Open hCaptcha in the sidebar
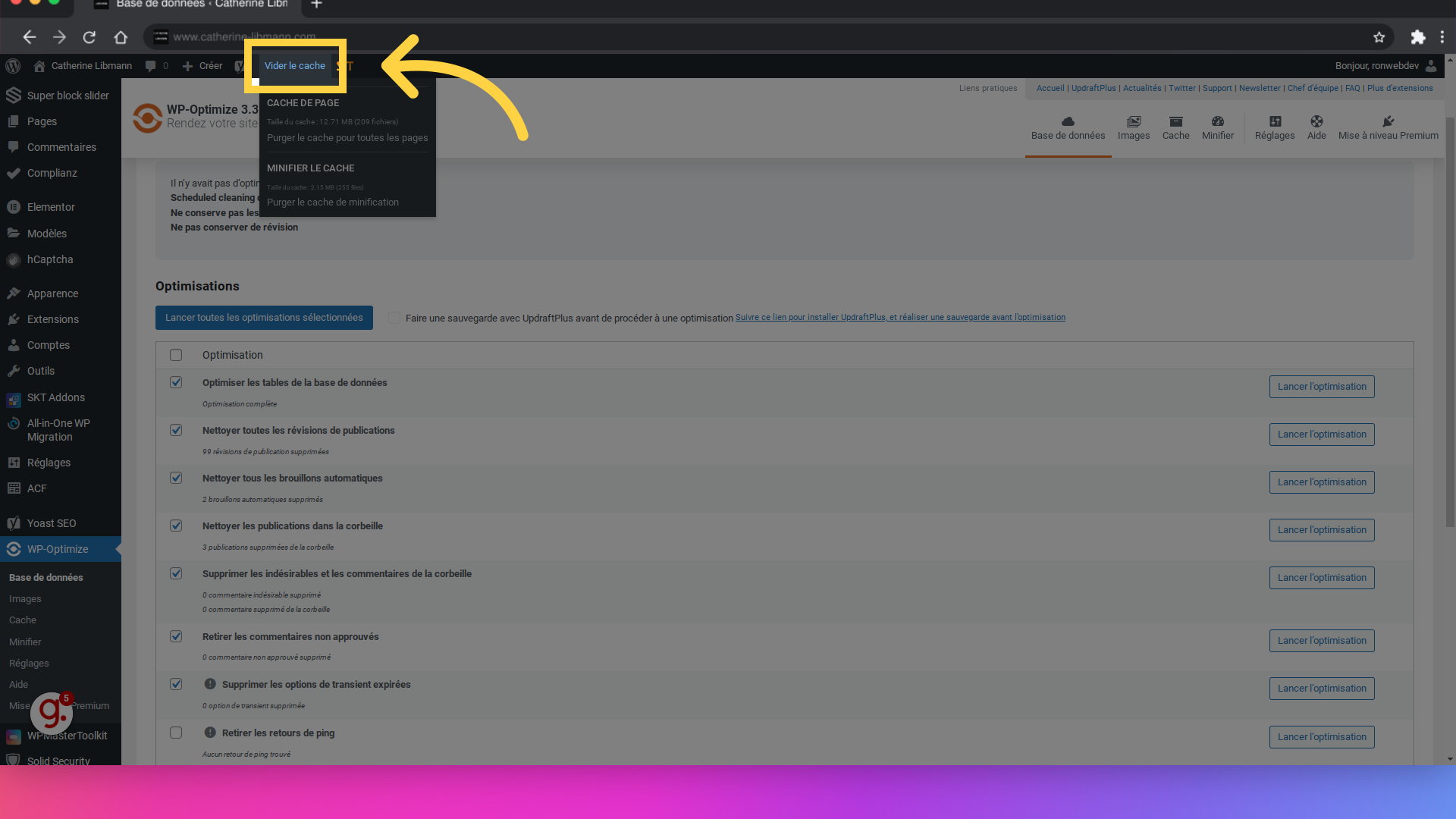 [x=61, y=259]
